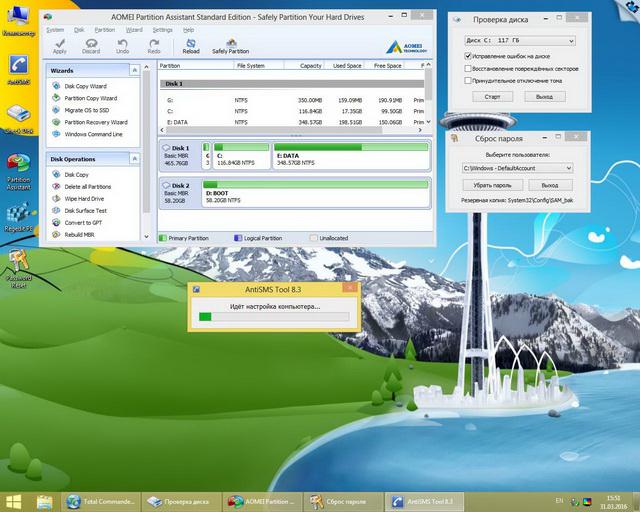
Task: Switch to Сброс пароля taskbar button
Action: click(343, 501)
